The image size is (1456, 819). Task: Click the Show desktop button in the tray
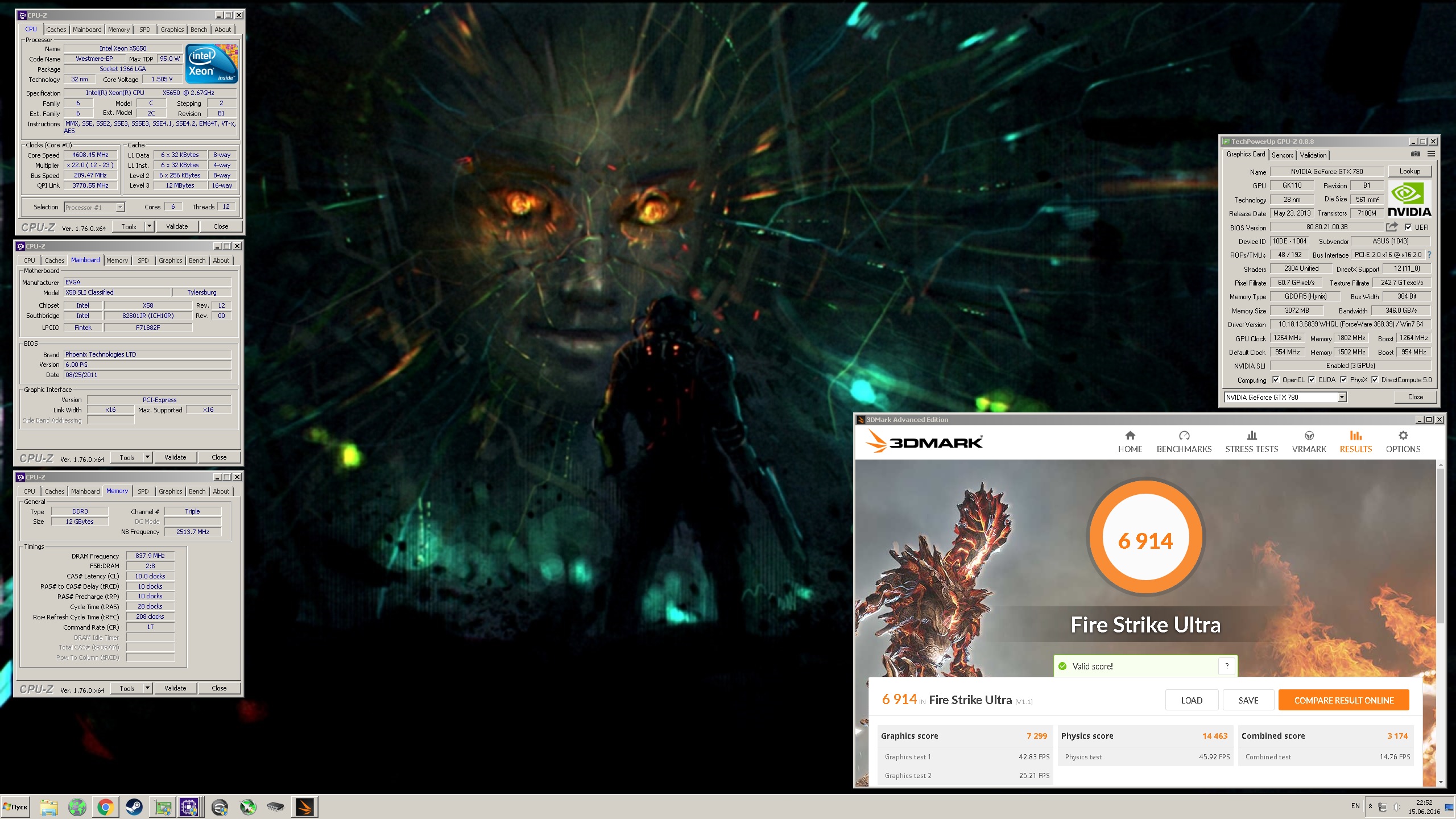tap(1449, 807)
